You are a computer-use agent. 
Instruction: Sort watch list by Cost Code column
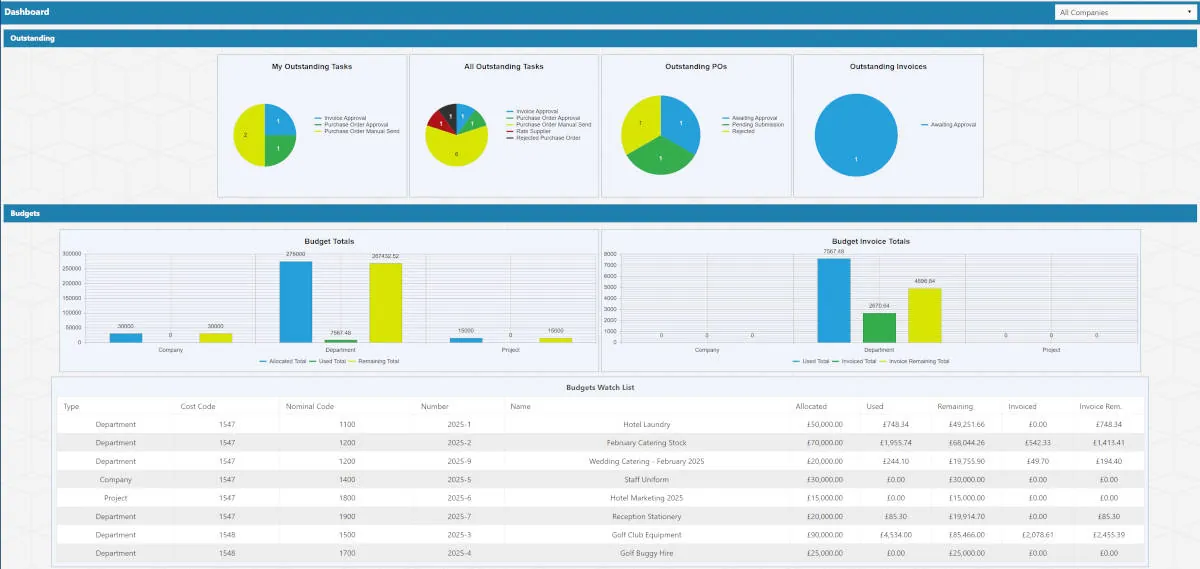click(x=196, y=407)
